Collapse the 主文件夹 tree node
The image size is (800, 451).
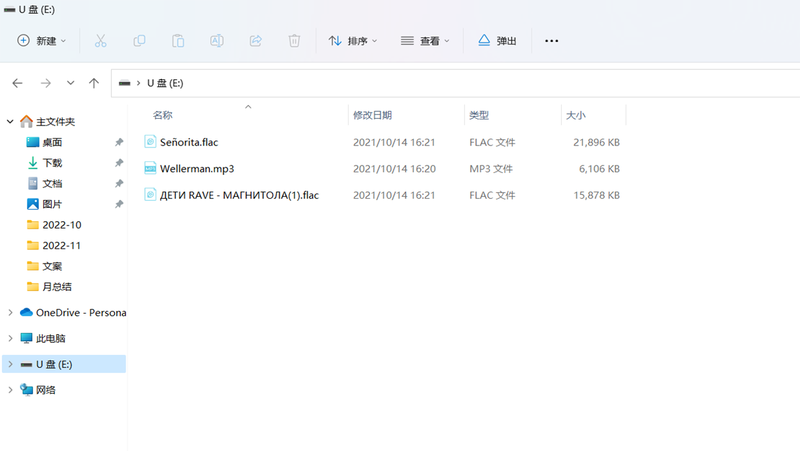coord(10,121)
